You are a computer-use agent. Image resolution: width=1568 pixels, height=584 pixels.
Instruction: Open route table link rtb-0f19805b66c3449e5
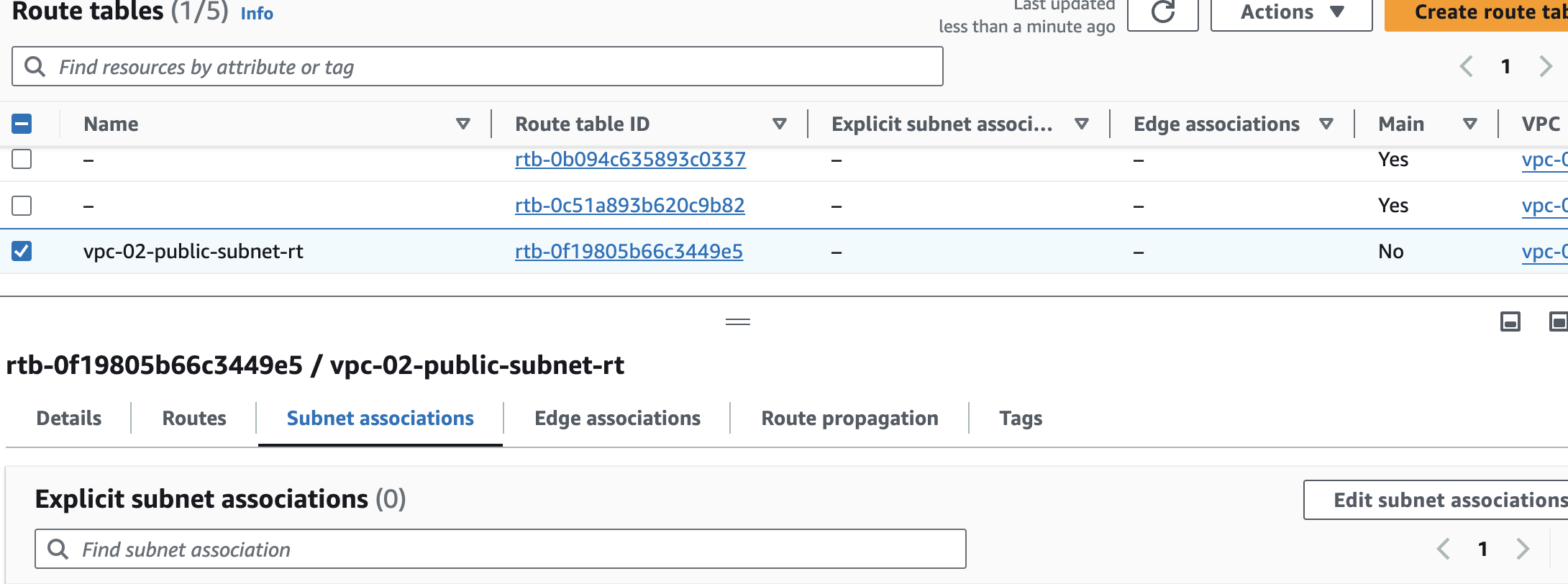click(629, 251)
